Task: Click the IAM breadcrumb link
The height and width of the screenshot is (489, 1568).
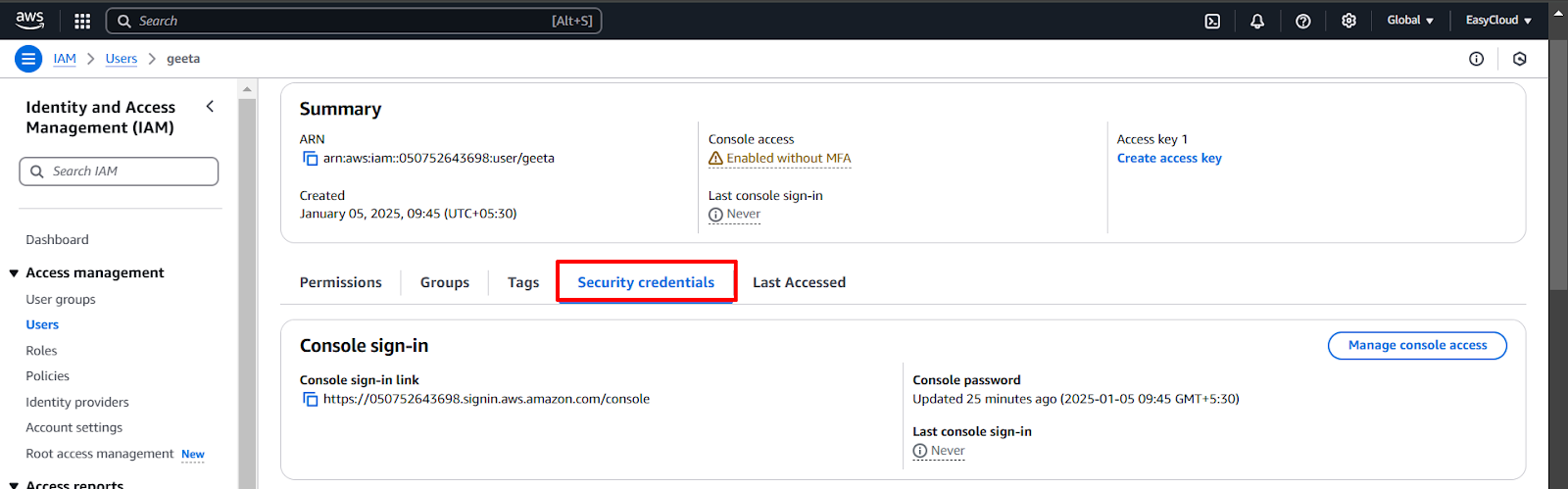Action: click(x=65, y=59)
